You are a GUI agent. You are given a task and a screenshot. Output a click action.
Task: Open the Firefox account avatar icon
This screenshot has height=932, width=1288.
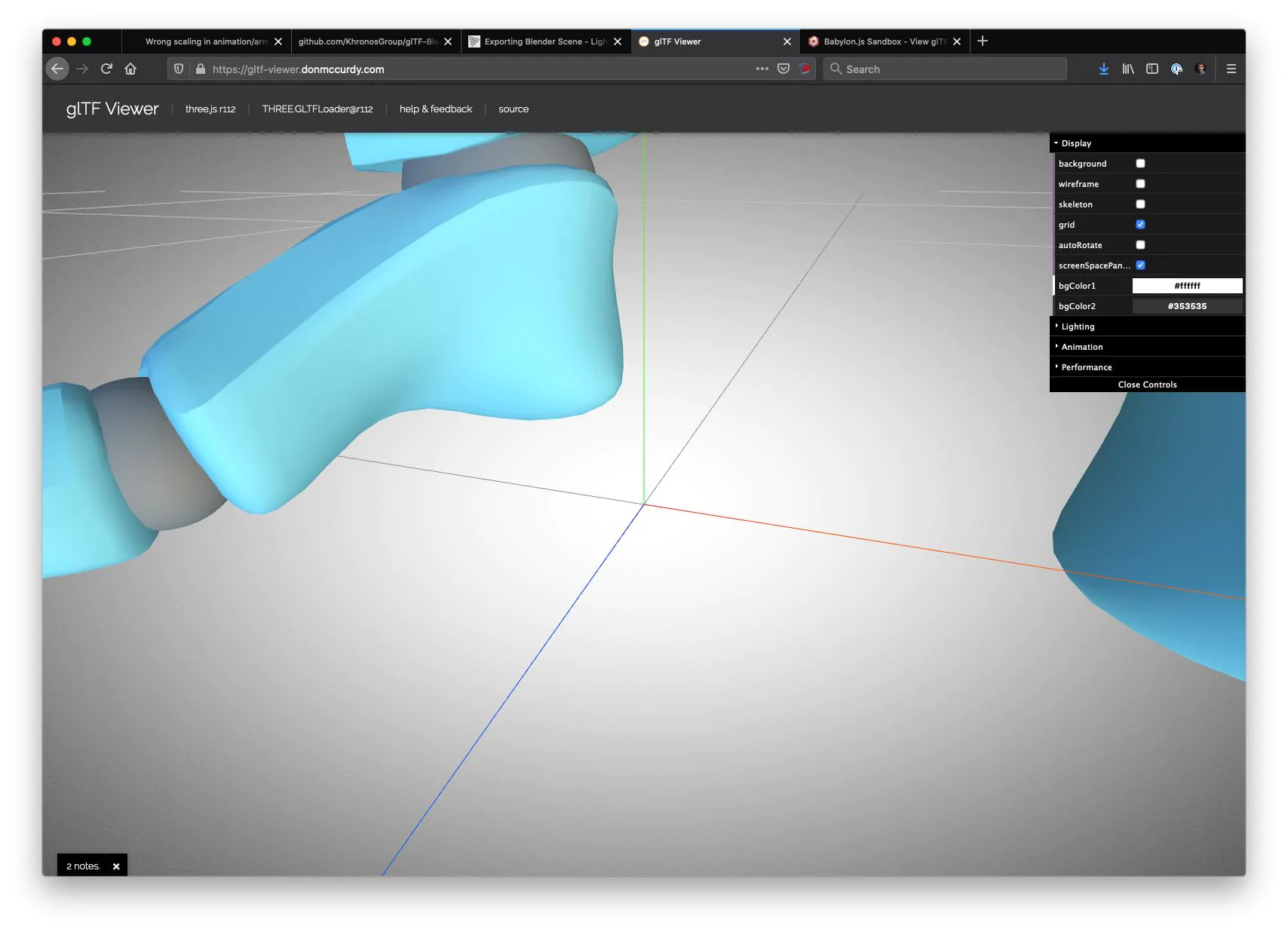[1201, 69]
